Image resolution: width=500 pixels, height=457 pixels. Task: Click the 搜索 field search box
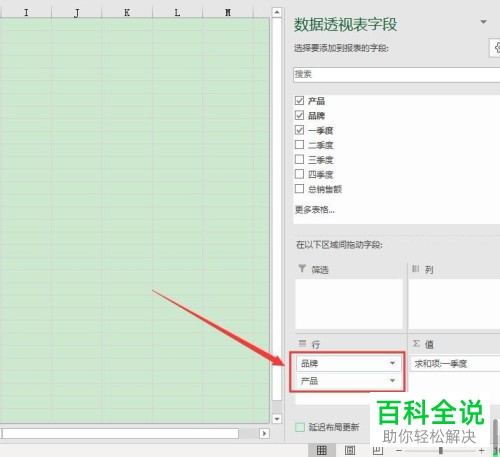(397, 74)
